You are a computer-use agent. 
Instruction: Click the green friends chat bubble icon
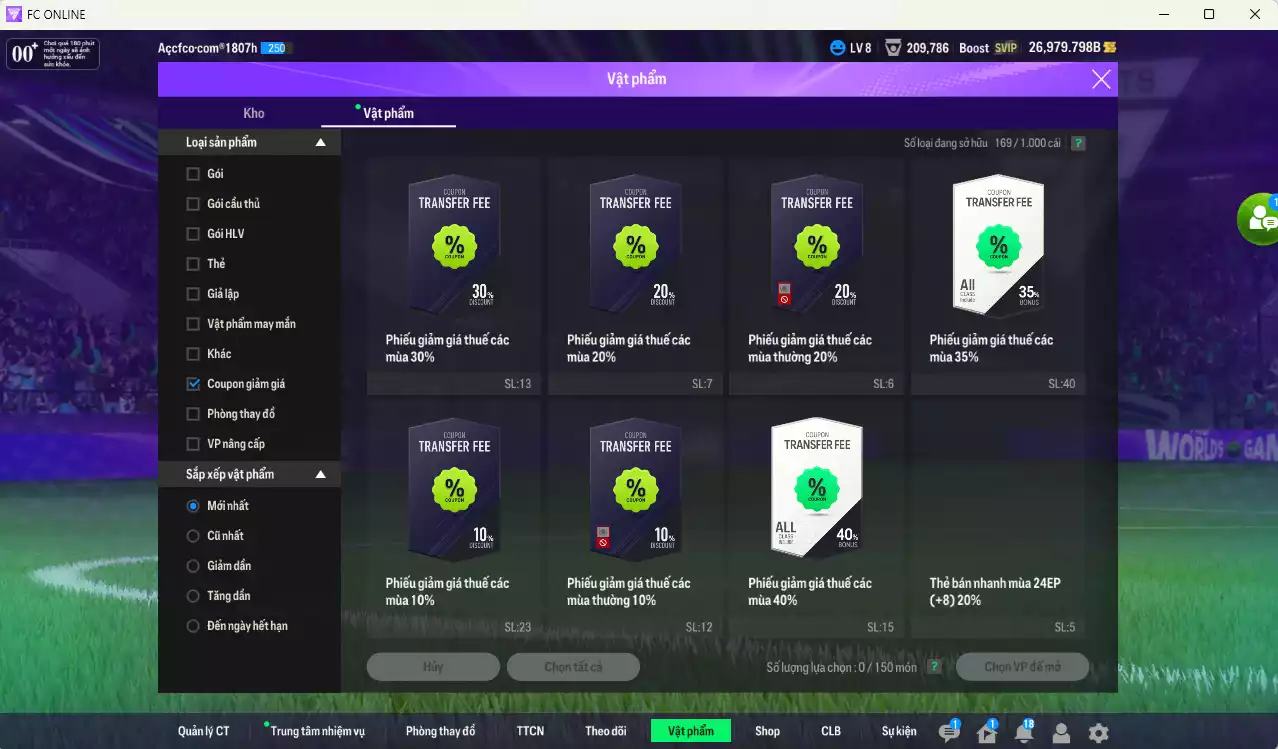(1259, 219)
